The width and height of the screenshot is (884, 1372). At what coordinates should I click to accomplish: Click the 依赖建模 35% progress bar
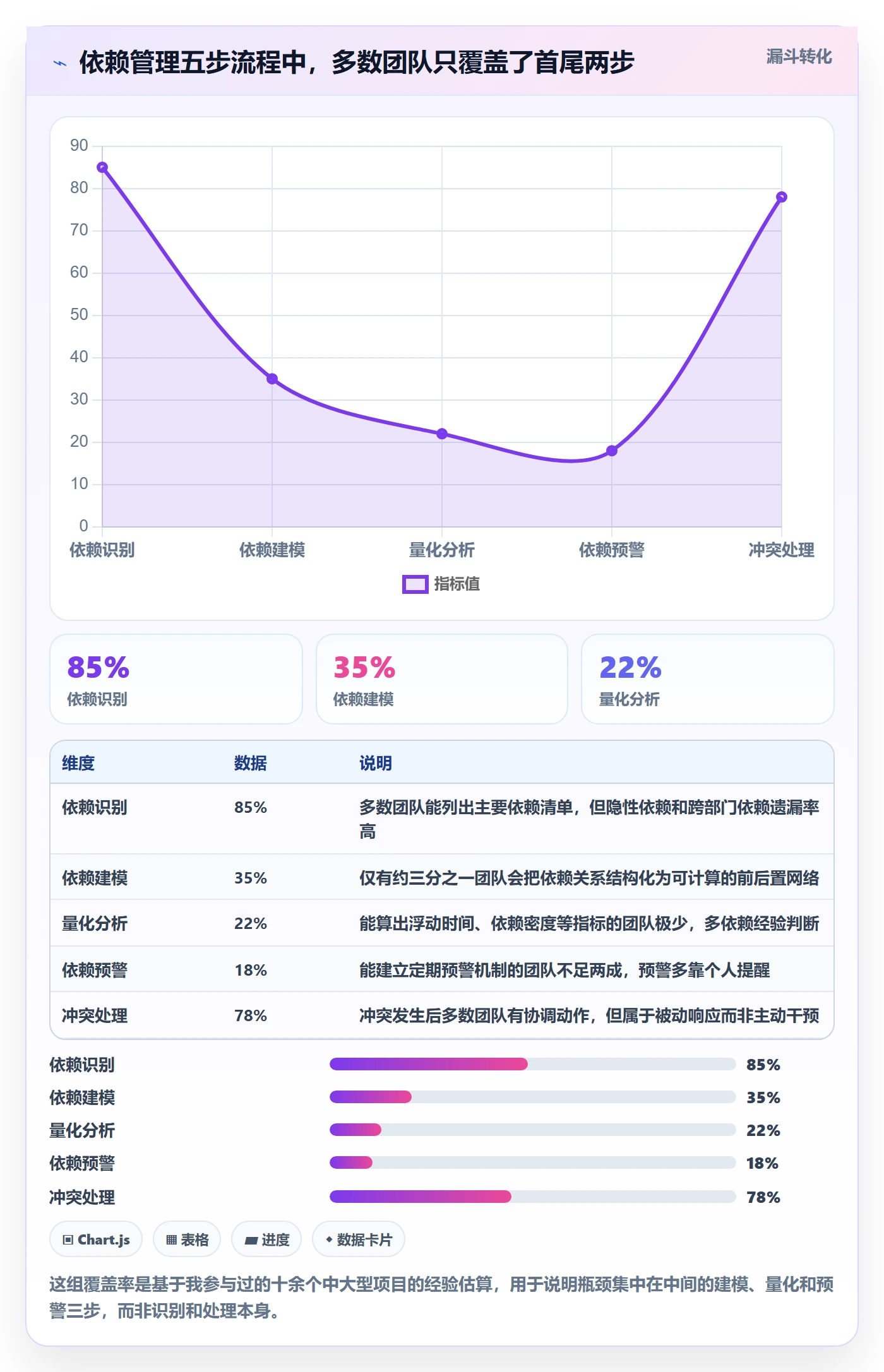pyautogui.click(x=533, y=1097)
